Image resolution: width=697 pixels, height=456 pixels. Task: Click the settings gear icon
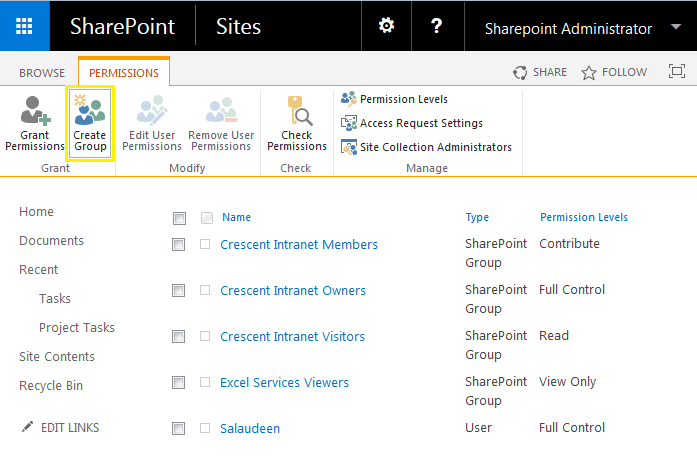[x=386, y=26]
